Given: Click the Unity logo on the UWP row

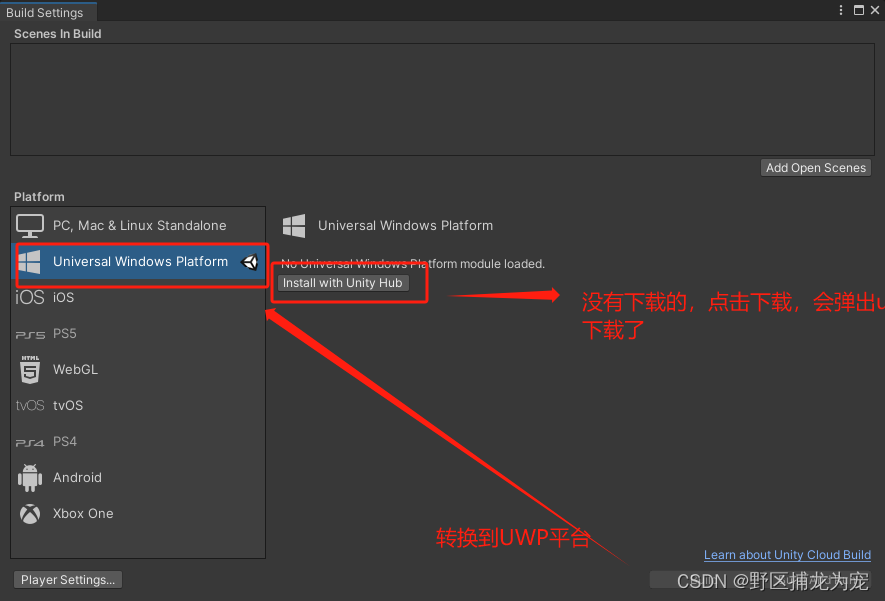Looking at the screenshot, I should [249, 262].
